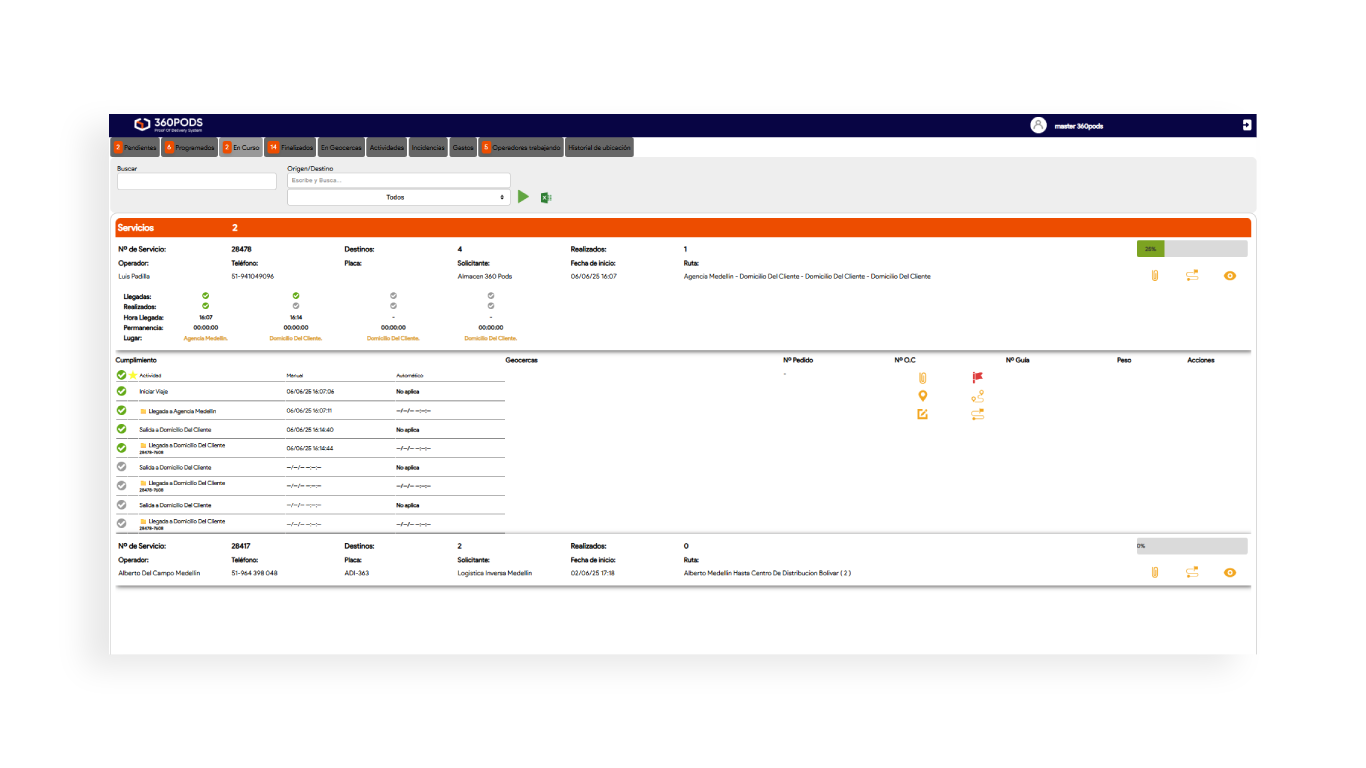Click requester Almacen 360 Pods
1366x768 pixels.
point(485,276)
